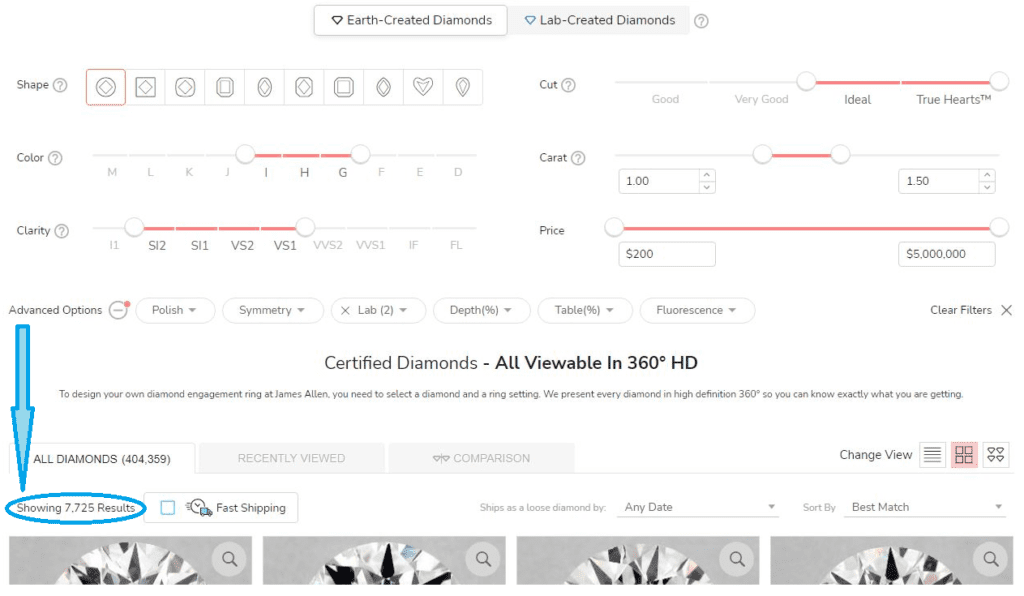Select the emerald cut shape icon
1024x596 pixels.
pos(225,87)
